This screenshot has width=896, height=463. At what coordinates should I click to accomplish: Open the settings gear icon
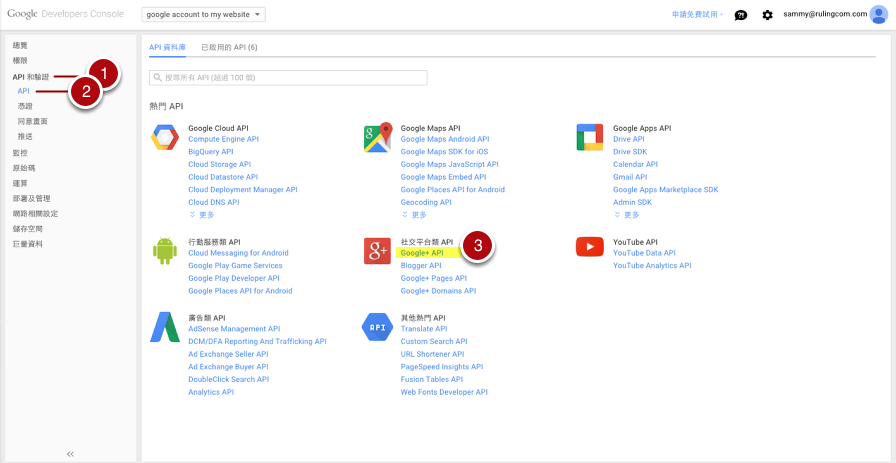[767, 15]
